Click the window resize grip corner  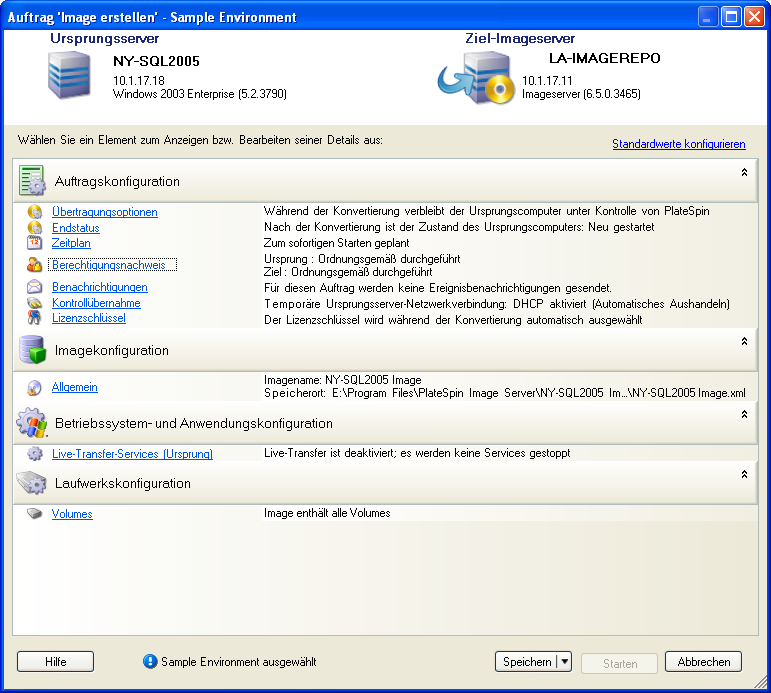(x=760, y=683)
